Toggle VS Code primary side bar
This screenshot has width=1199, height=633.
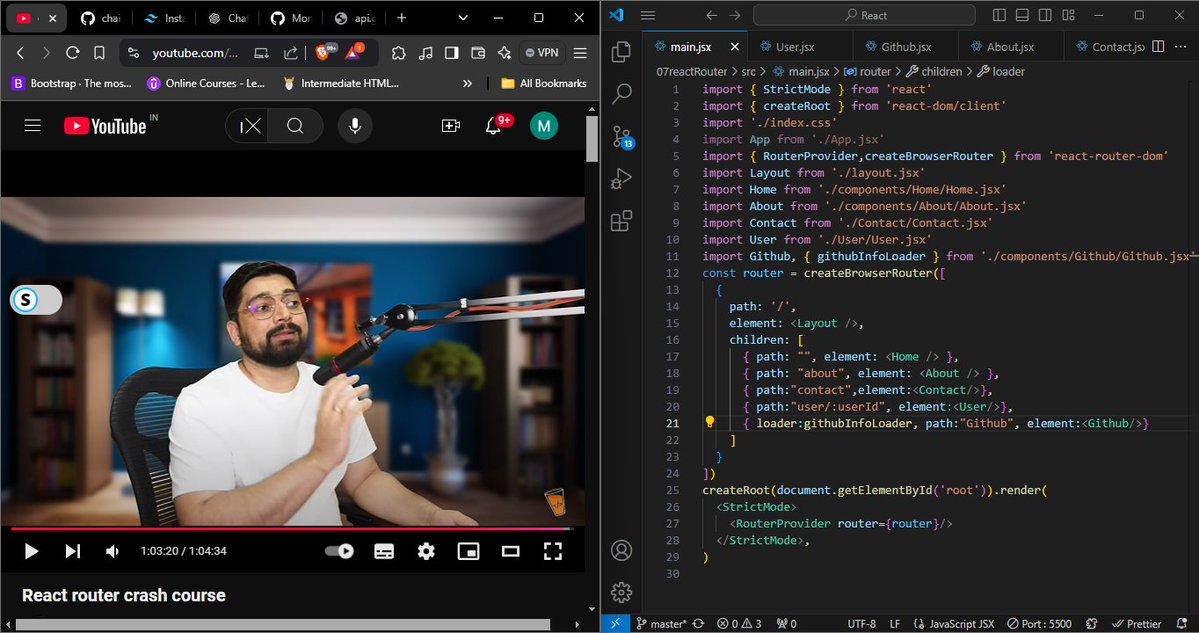click(x=999, y=15)
